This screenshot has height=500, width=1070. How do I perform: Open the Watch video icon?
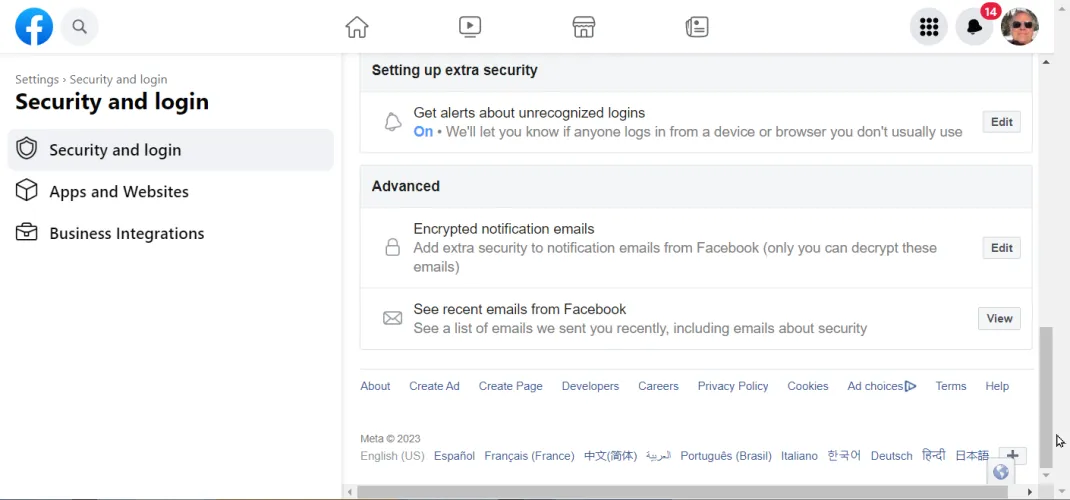(470, 27)
